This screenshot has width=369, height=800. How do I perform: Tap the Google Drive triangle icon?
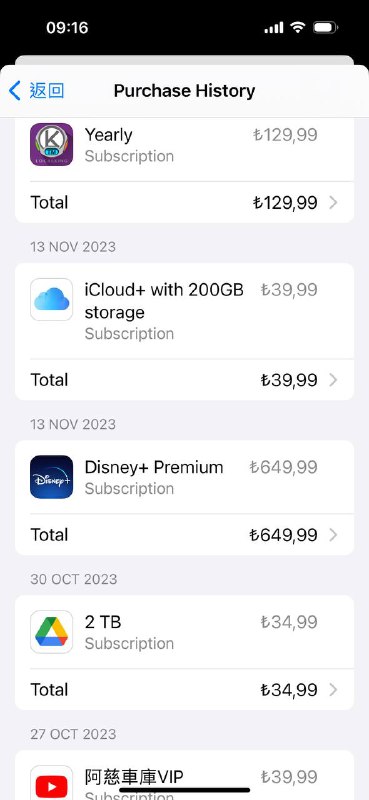(52, 632)
